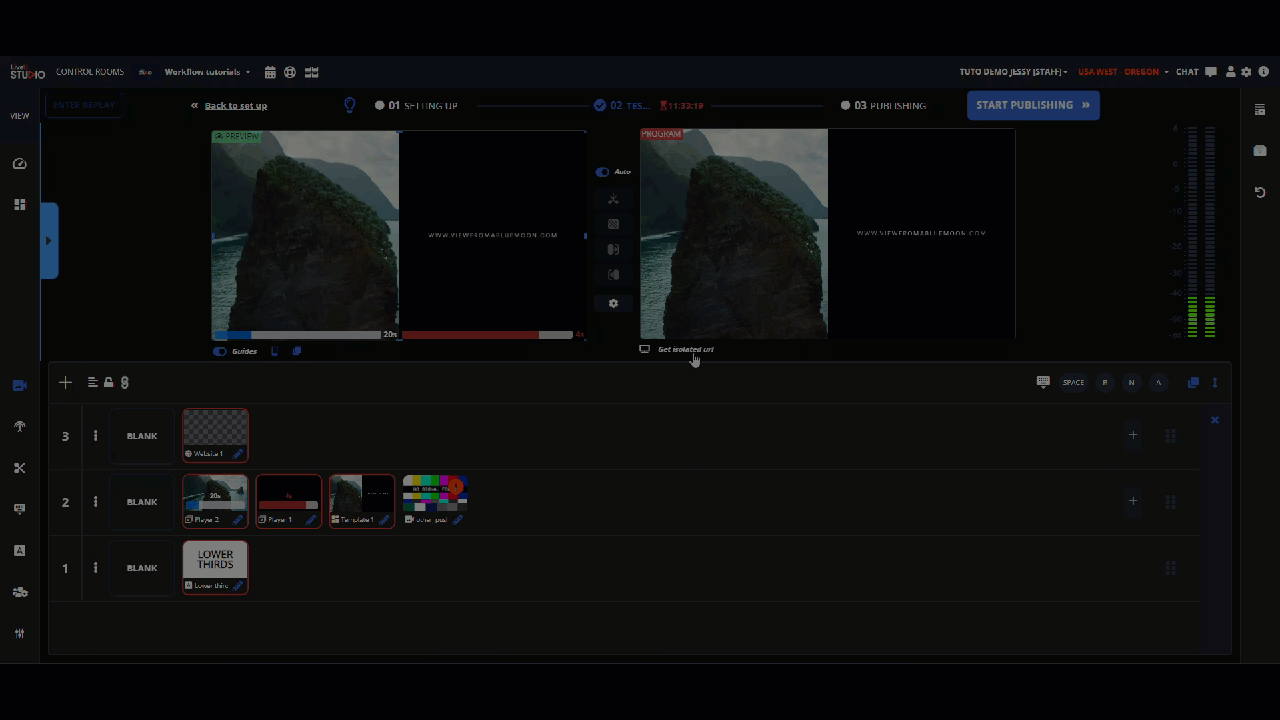Open the broadcast antenna icon in the left sidebar

(x=19, y=426)
